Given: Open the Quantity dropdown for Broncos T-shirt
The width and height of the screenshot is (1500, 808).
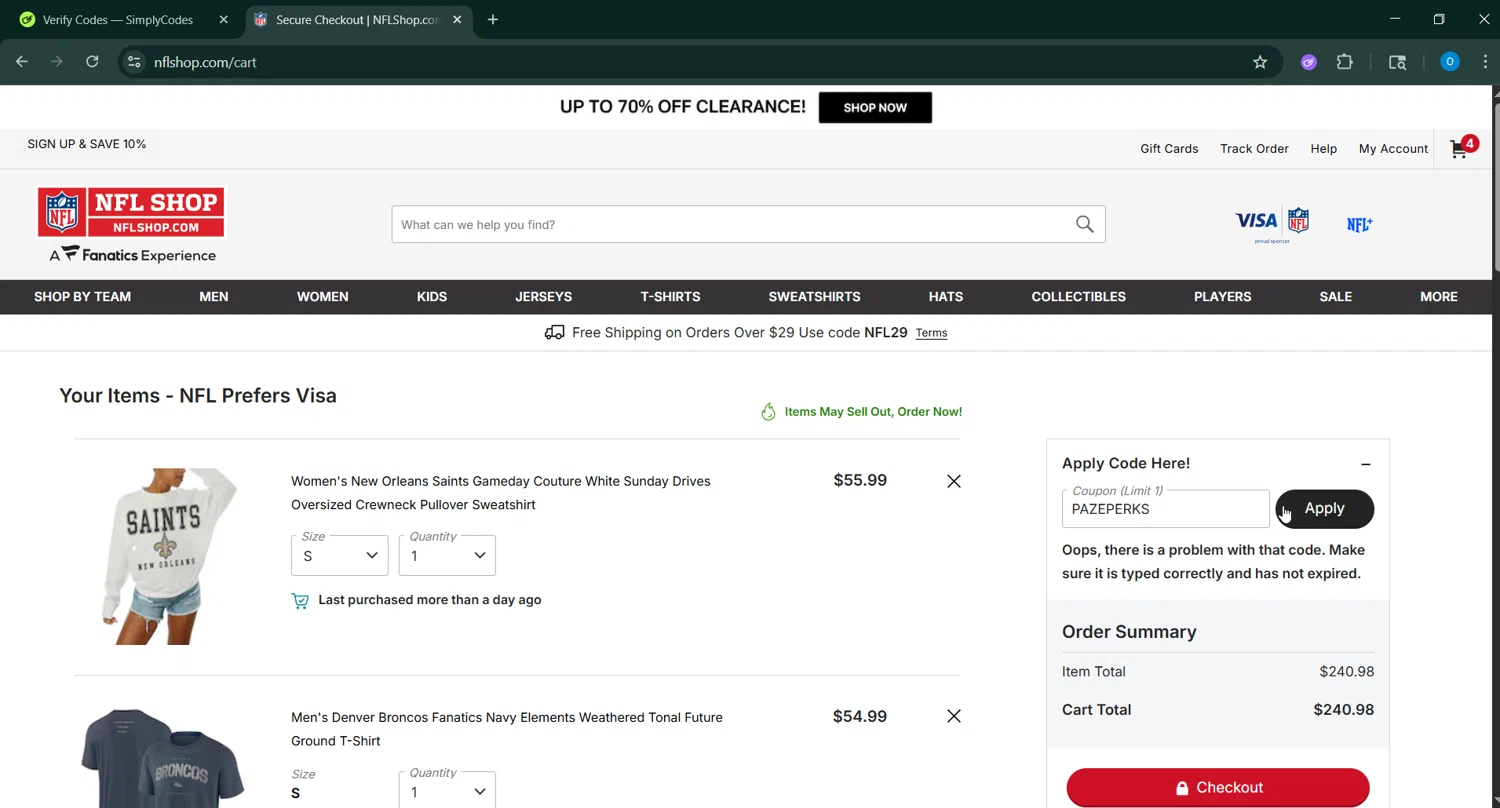Looking at the screenshot, I should coord(447,790).
